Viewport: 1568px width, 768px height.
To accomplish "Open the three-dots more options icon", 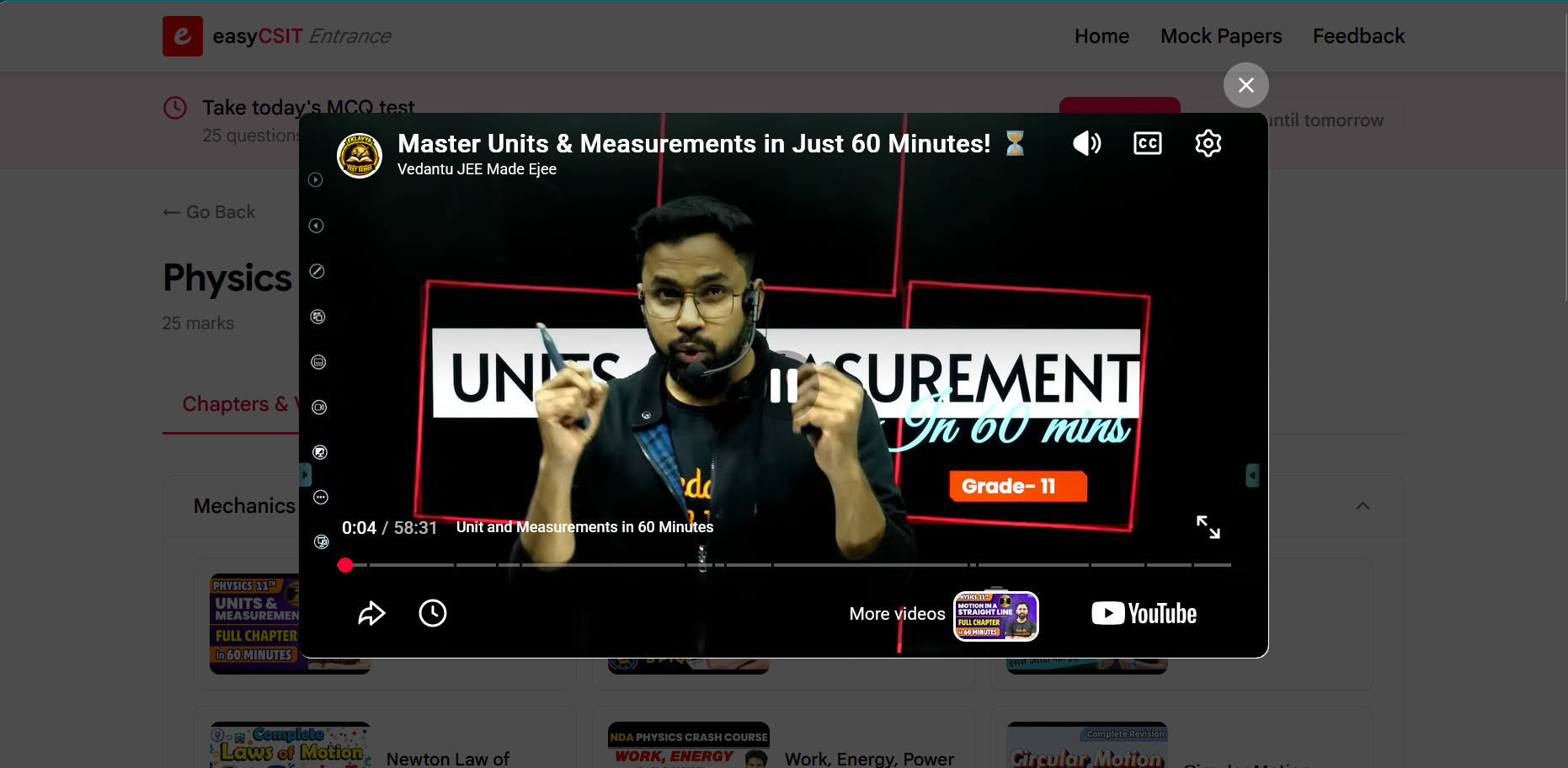I will click(321, 498).
